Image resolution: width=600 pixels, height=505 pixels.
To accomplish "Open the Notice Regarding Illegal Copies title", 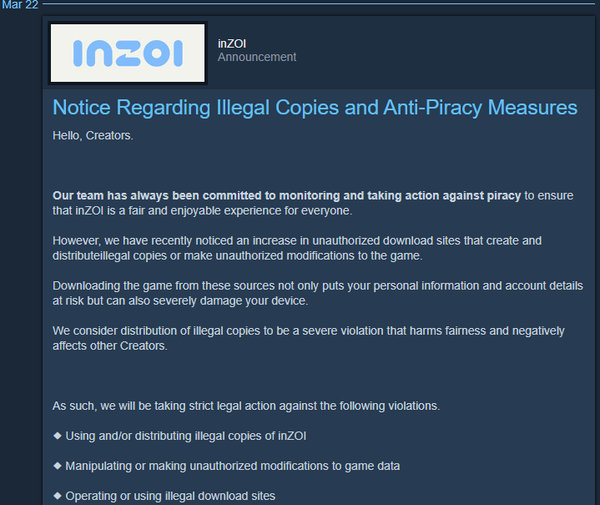I will [x=315, y=107].
